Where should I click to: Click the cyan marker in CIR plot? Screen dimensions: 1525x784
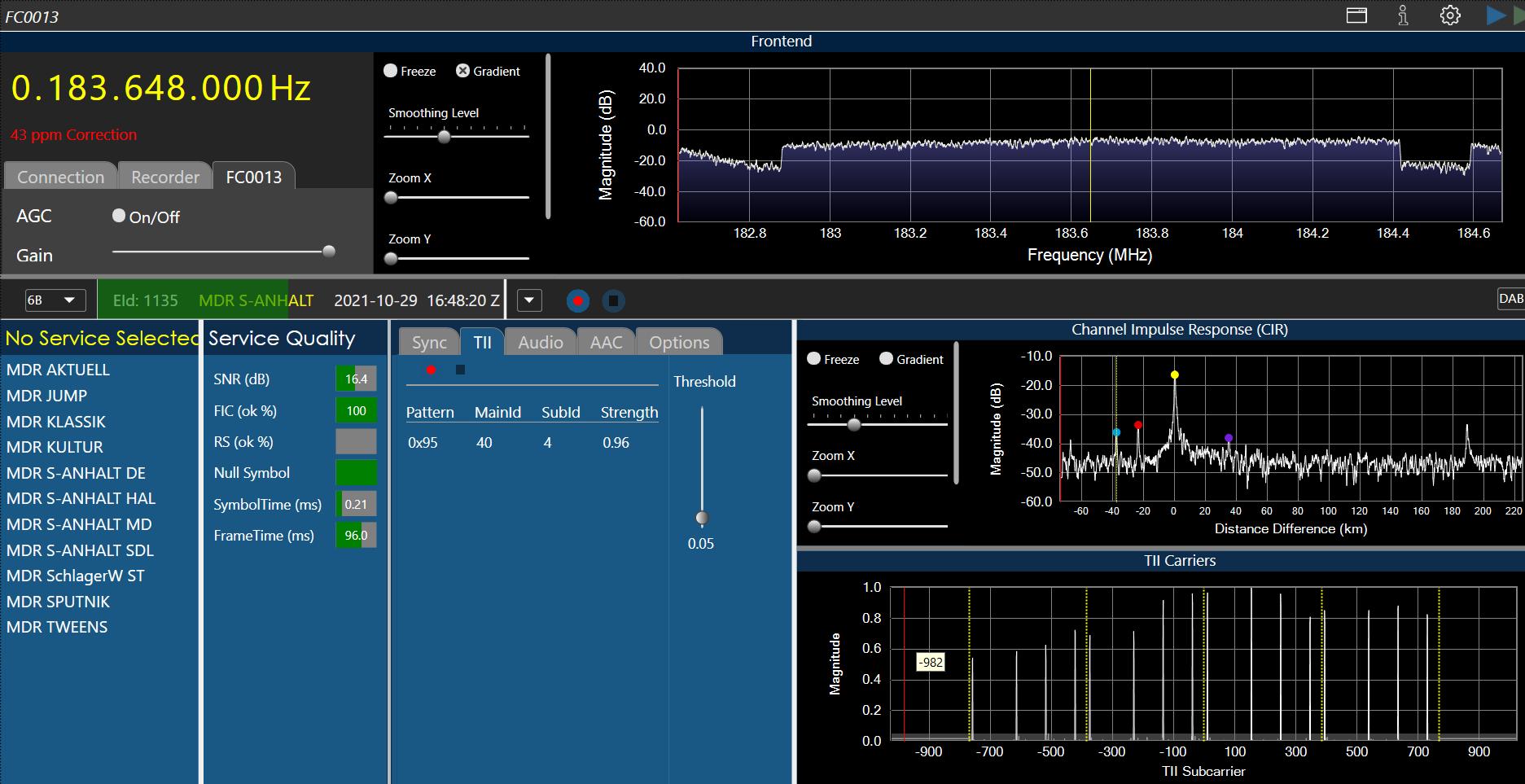click(x=1116, y=432)
